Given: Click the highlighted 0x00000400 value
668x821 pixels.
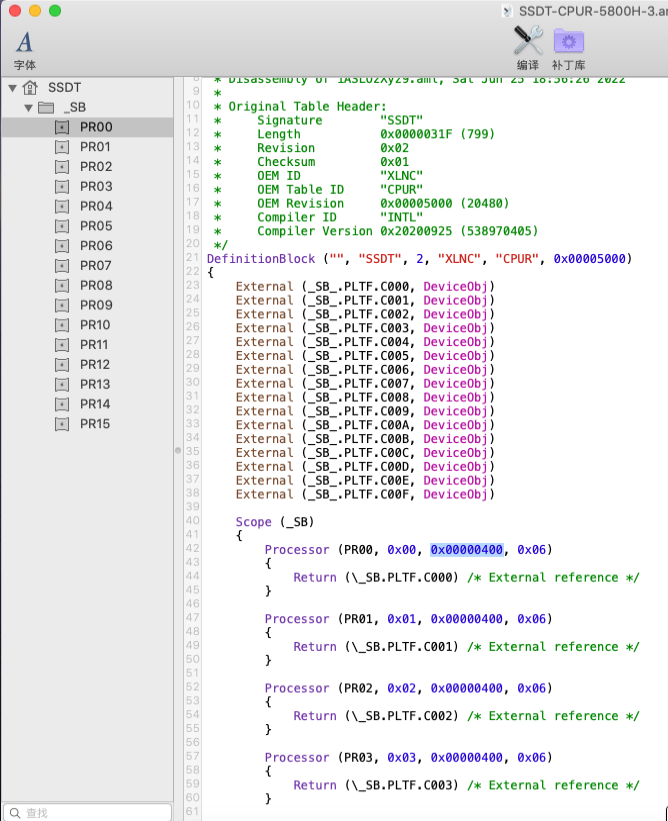Looking at the screenshot, I should (468, 549).
